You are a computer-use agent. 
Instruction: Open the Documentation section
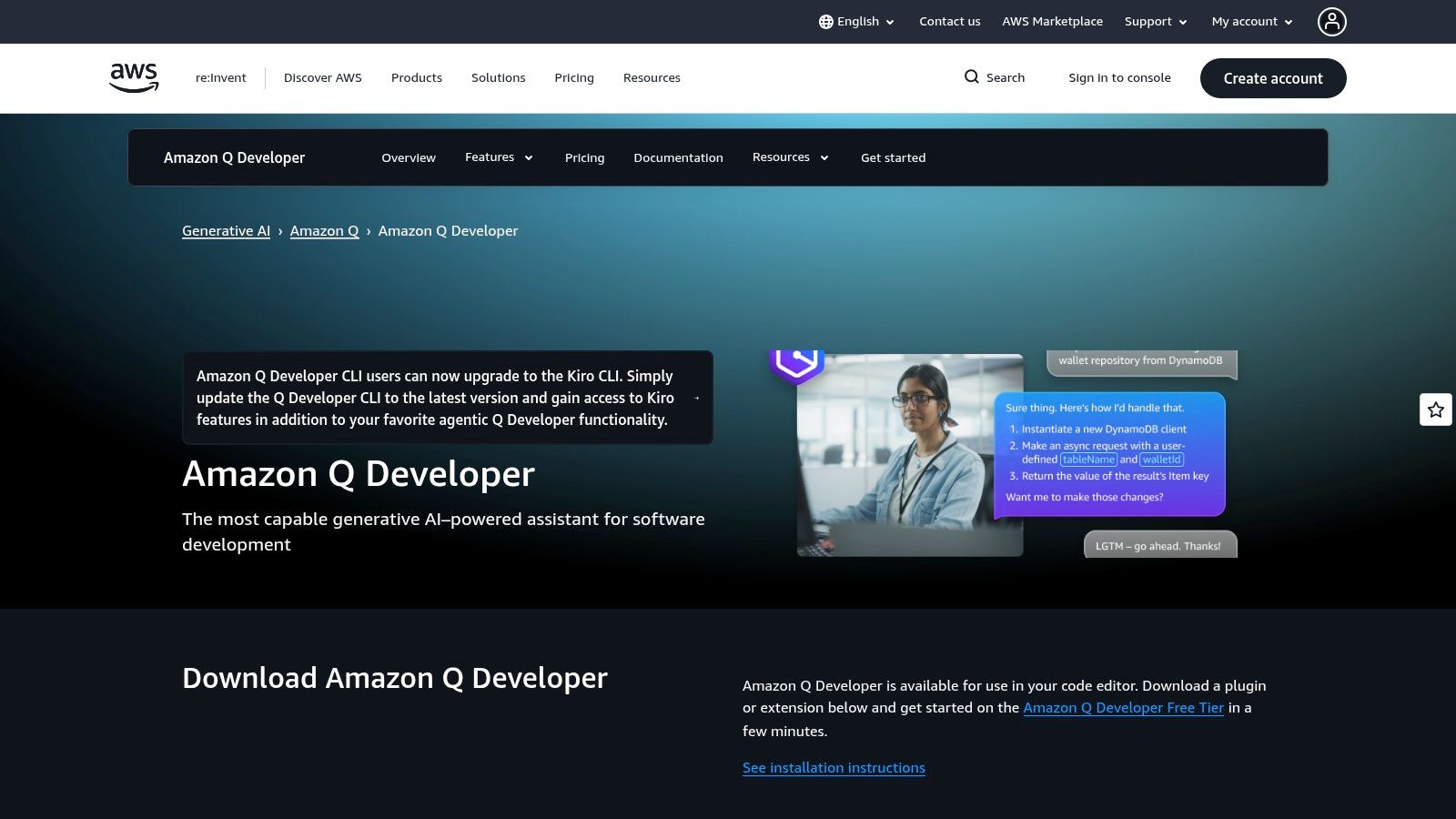pos(678,157)
